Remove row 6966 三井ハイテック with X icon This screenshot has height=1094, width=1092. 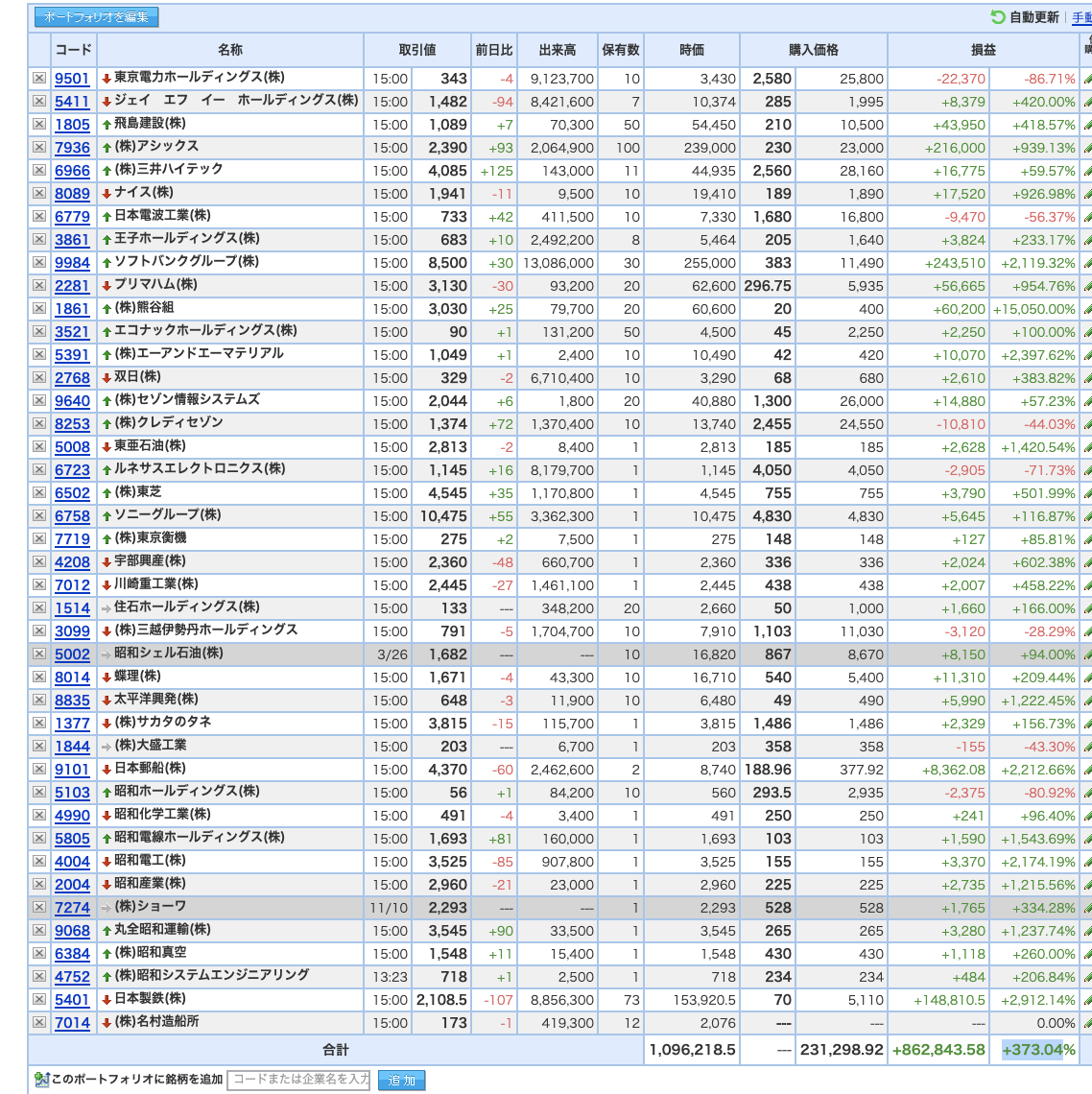39,170
